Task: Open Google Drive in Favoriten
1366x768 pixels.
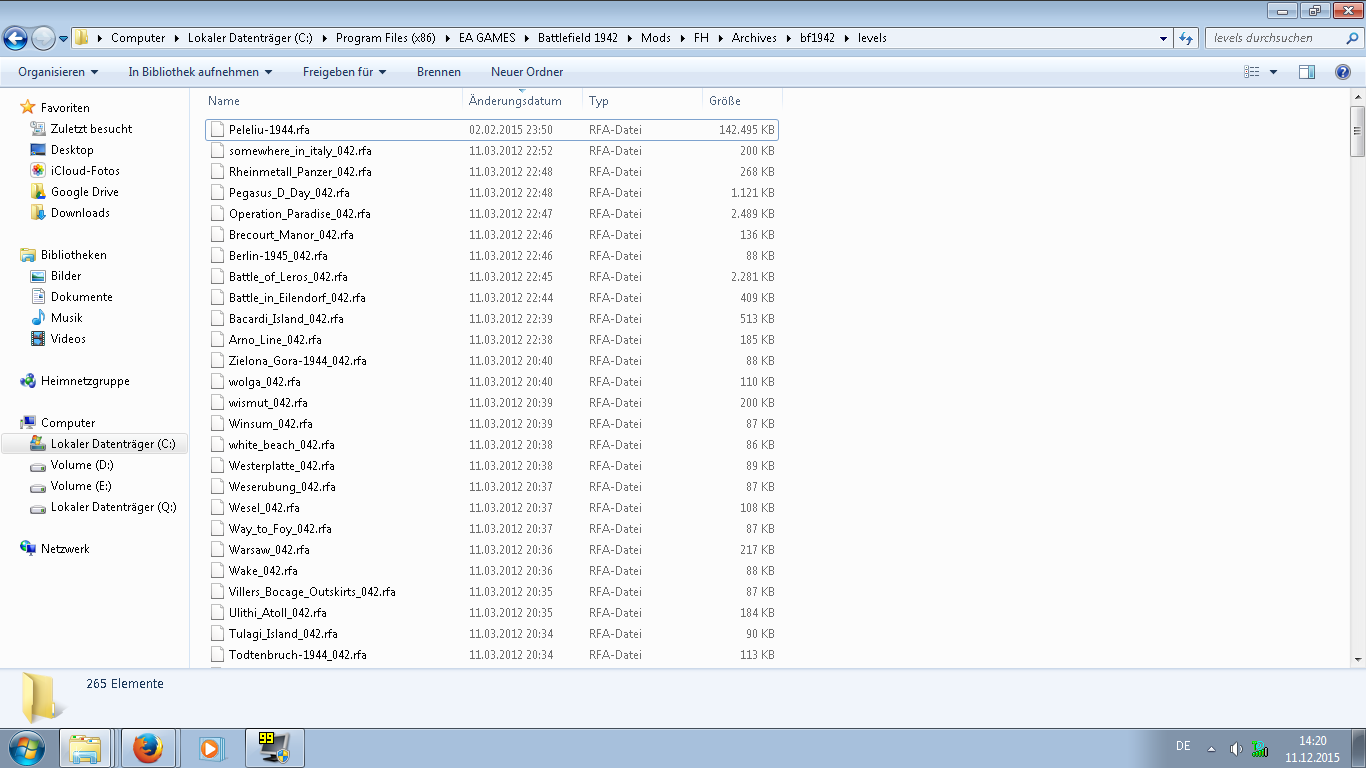Action: point(84,192)
